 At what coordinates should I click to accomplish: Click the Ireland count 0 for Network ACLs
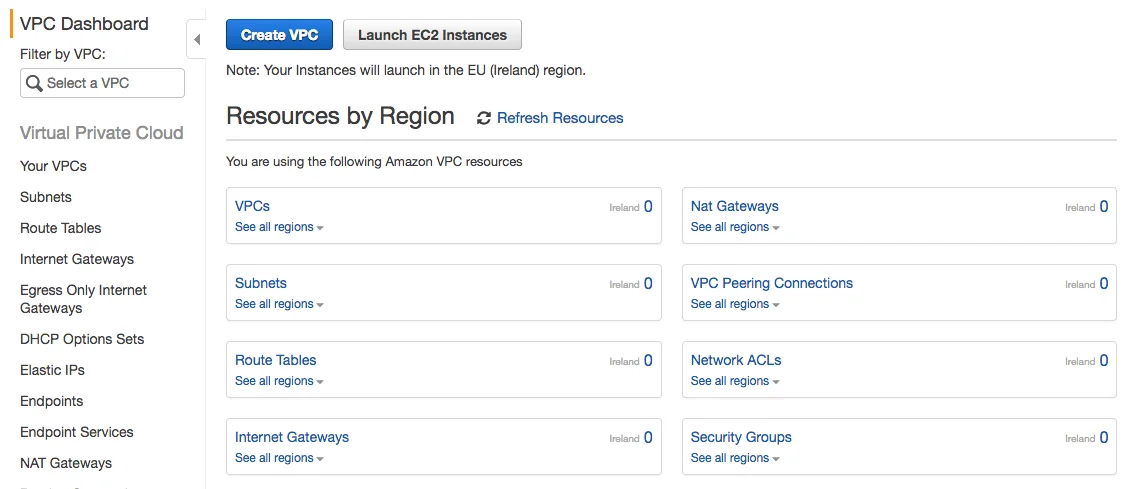[1104, 361]
